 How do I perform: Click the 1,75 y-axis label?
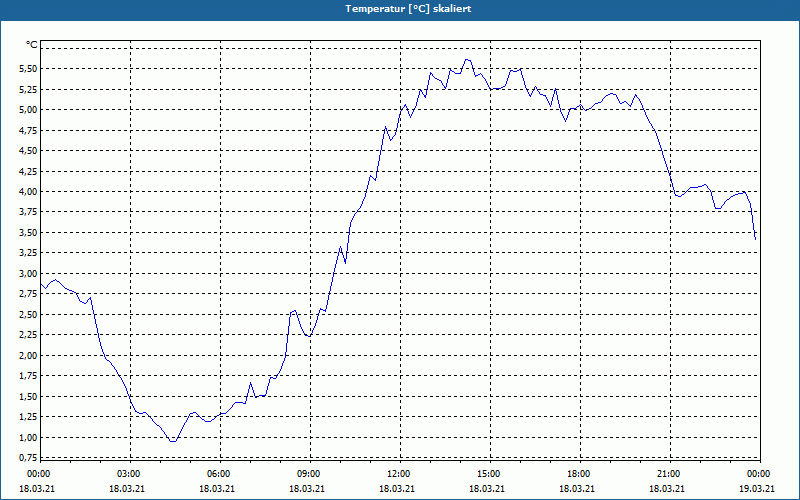tap(27, 376)
